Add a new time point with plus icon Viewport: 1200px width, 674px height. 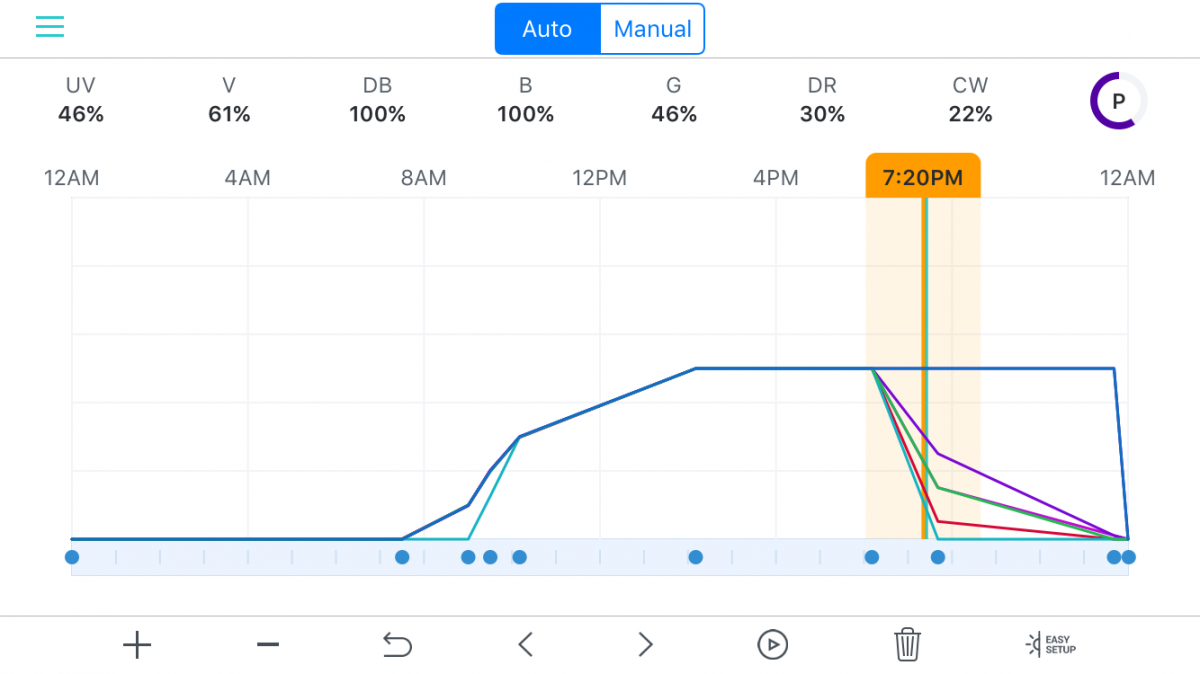pos(137,645)
